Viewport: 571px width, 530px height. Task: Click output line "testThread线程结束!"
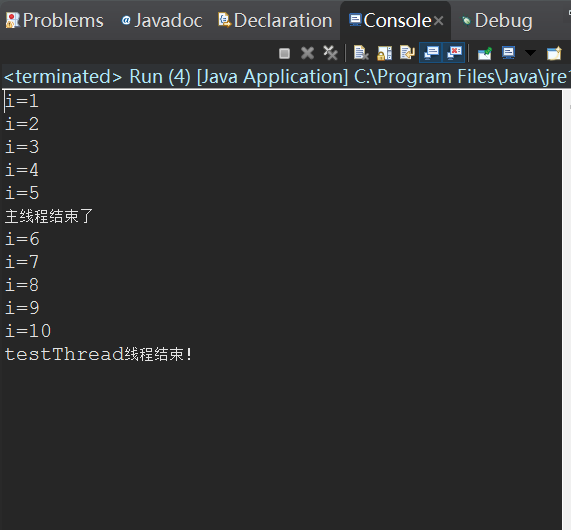(98, 354)
